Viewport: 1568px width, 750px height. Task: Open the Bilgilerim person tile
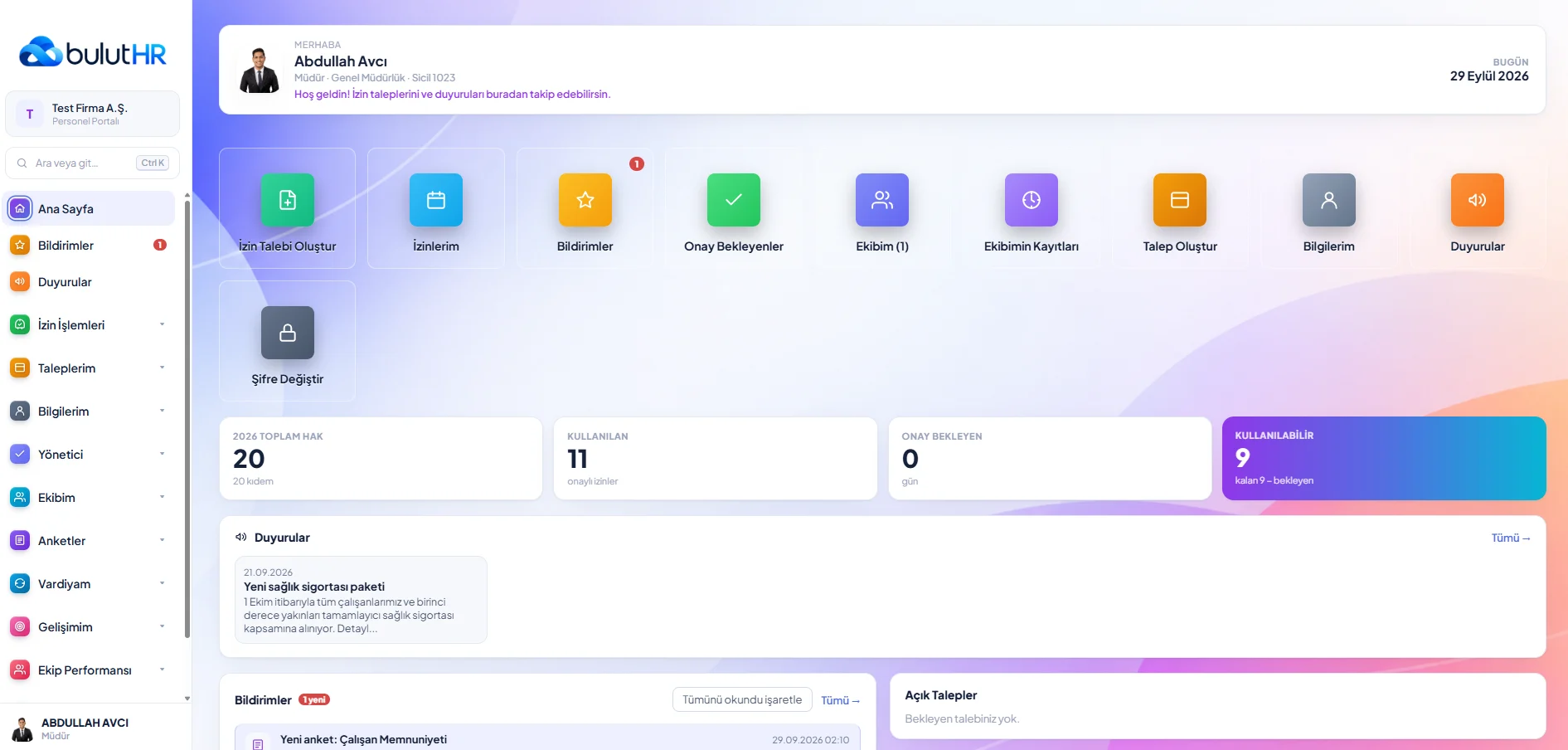(1328, 208)
